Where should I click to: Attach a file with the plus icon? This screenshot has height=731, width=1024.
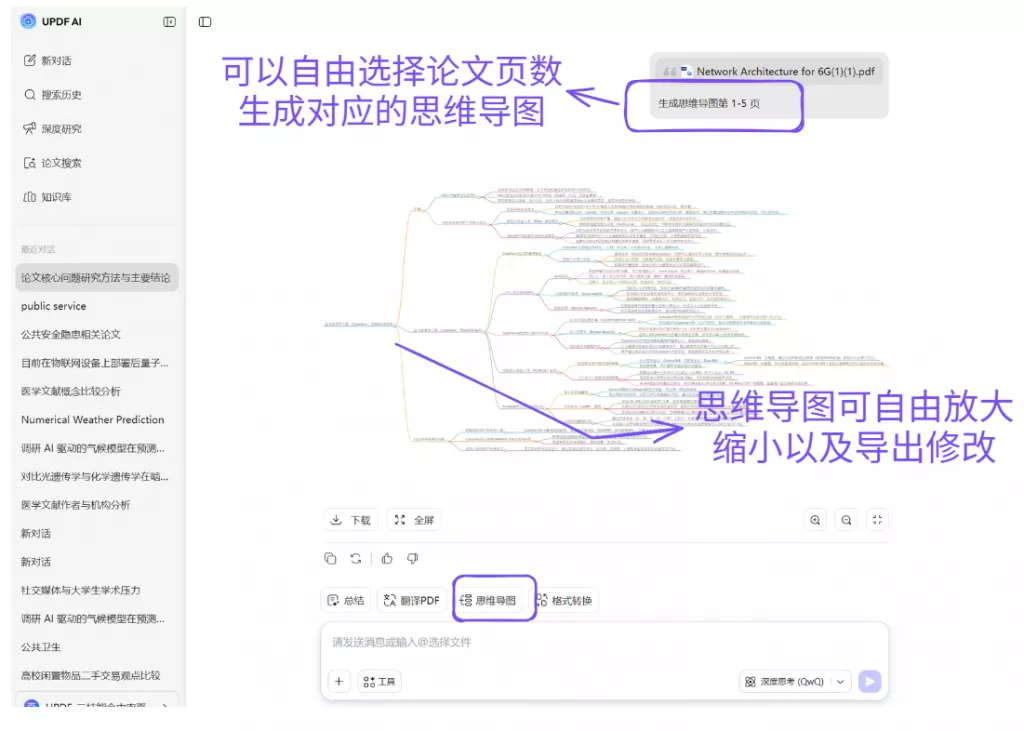pyautogui.click(x=338, y=680)
